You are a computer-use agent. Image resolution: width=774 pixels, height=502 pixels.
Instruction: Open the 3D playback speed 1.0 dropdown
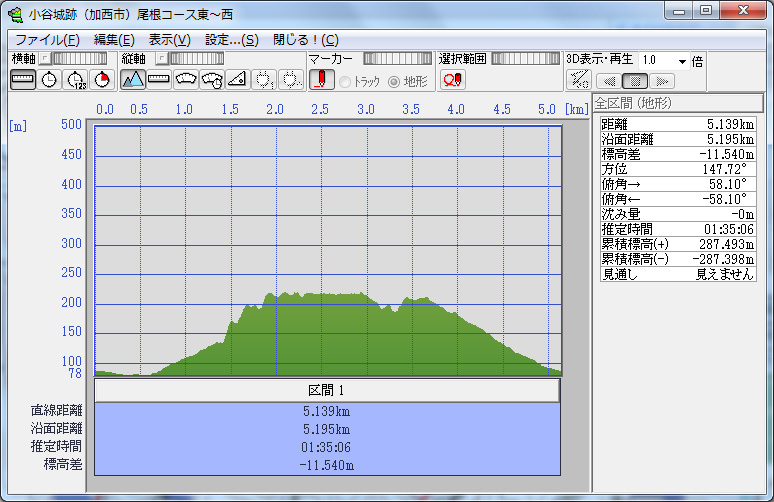pos(682,61)
